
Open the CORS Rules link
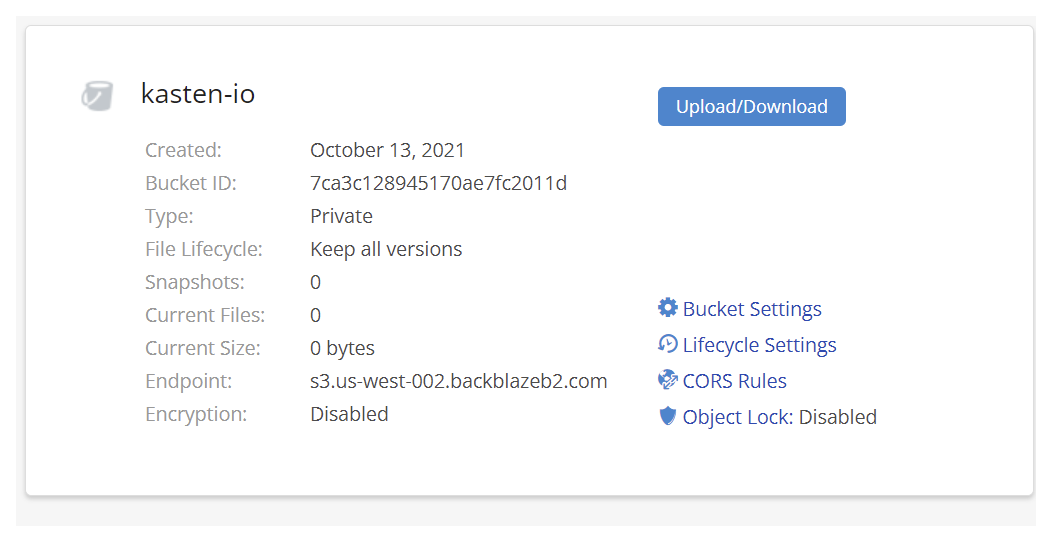click(734, 381)
